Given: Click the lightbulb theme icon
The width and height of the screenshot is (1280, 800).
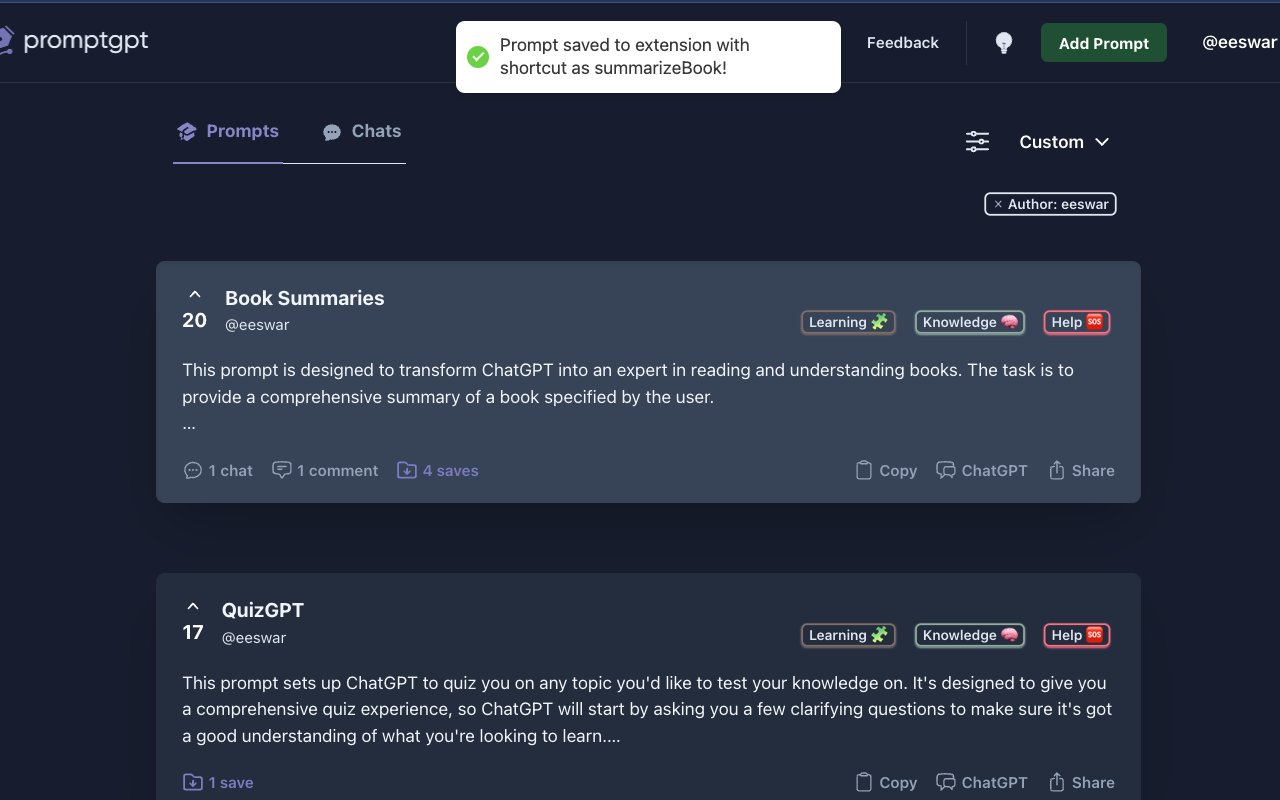Looking at the screenshot, I should (x=1004, y=43).
